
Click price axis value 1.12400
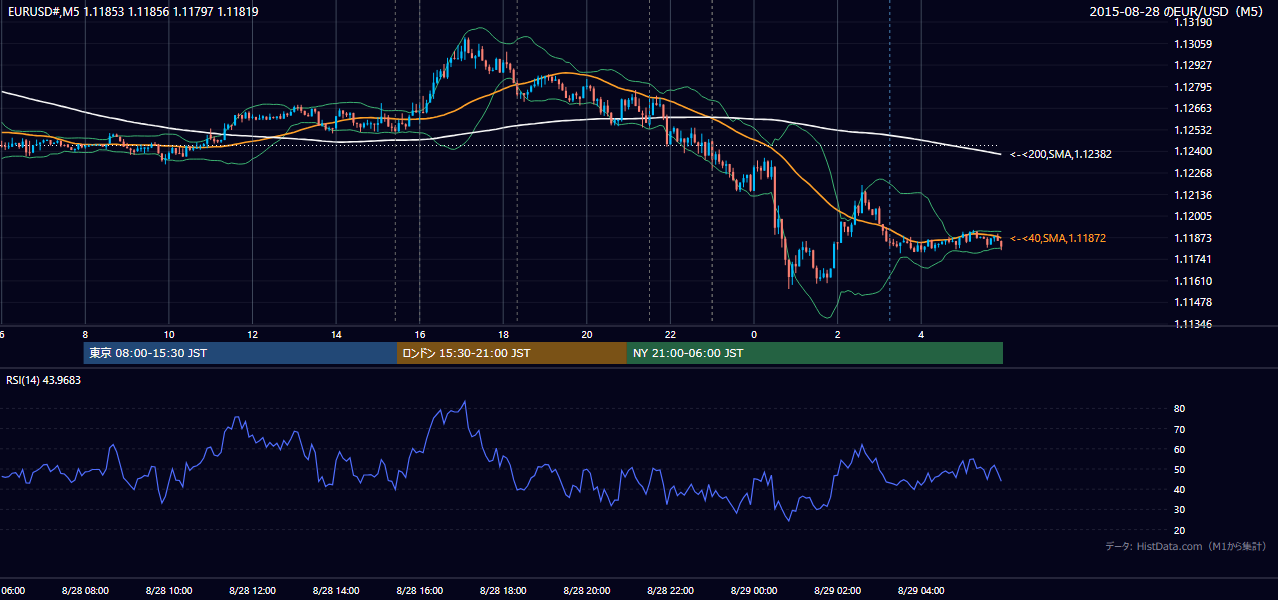(1194, 151)
